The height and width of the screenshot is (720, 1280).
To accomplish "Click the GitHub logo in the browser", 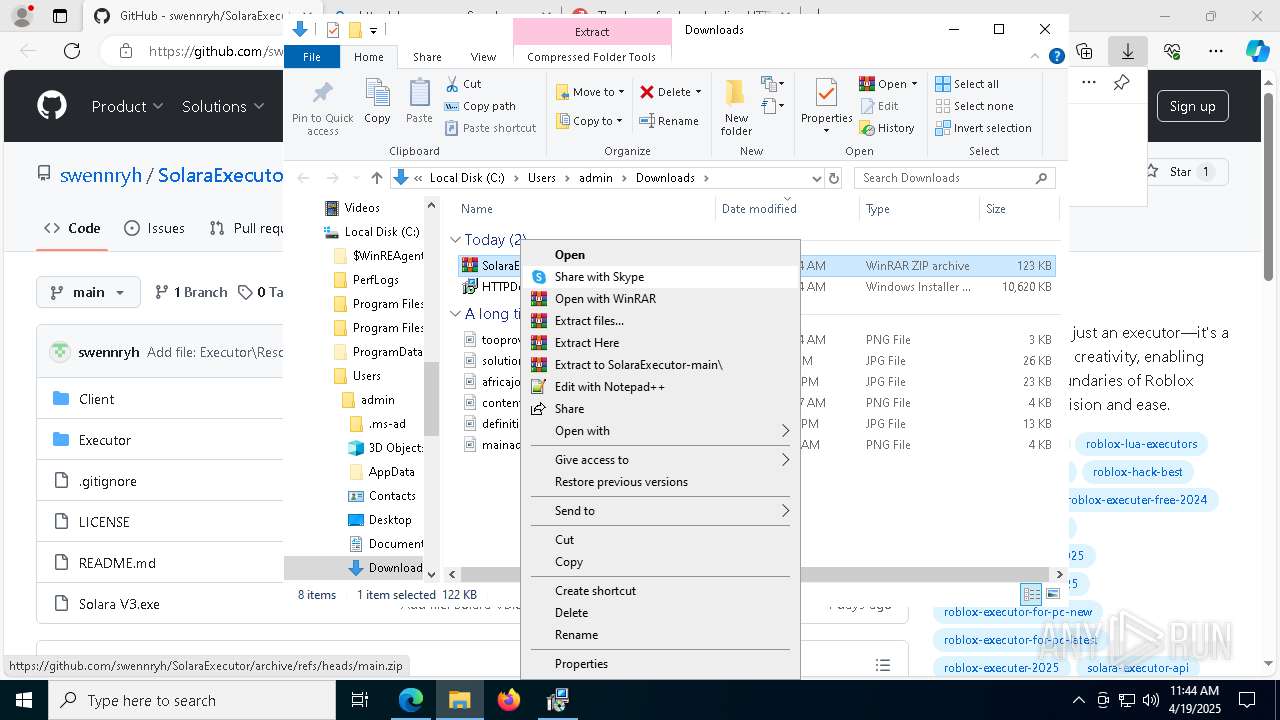I will pyautogui.click(x=52, y=106).
